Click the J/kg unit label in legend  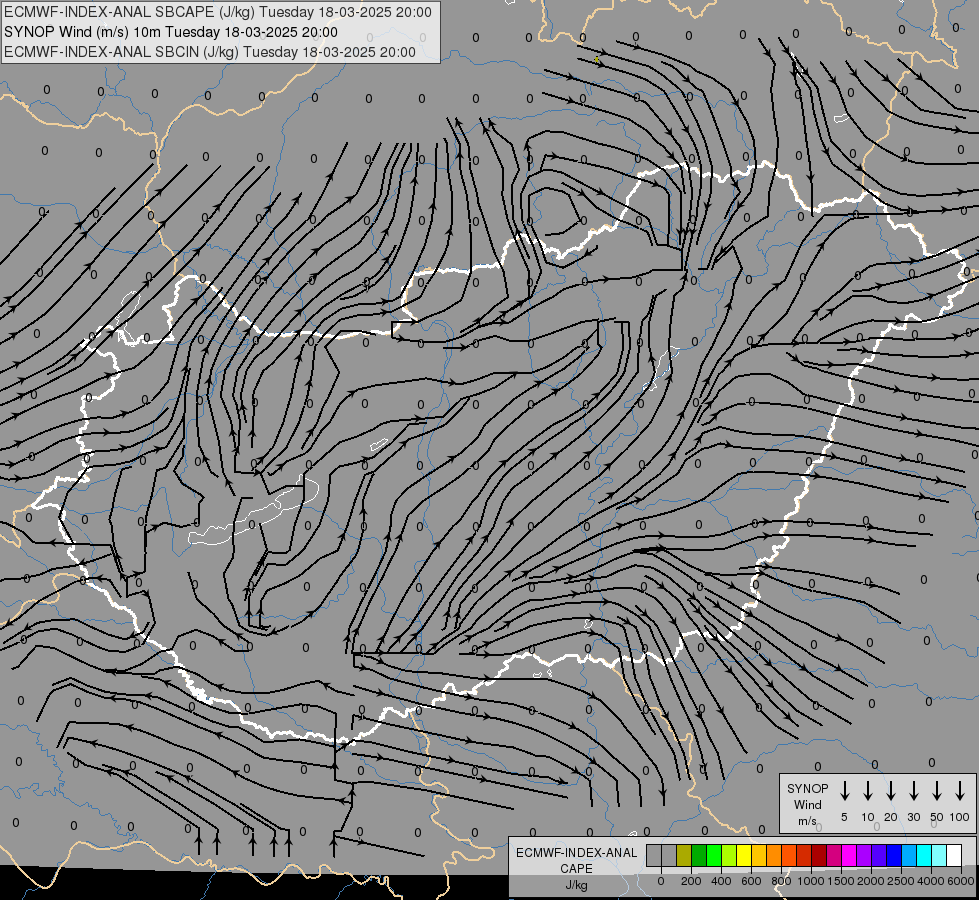[x=576, y=885]
